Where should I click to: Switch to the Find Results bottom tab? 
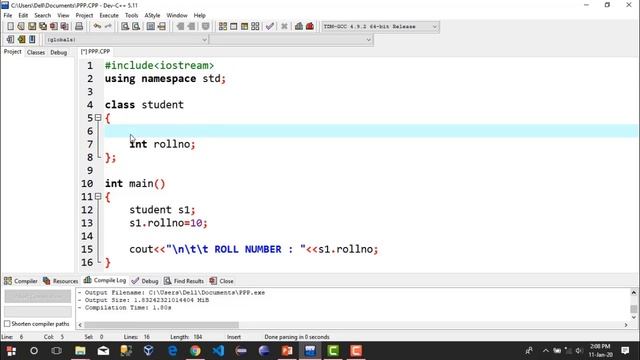coord(184,281)
